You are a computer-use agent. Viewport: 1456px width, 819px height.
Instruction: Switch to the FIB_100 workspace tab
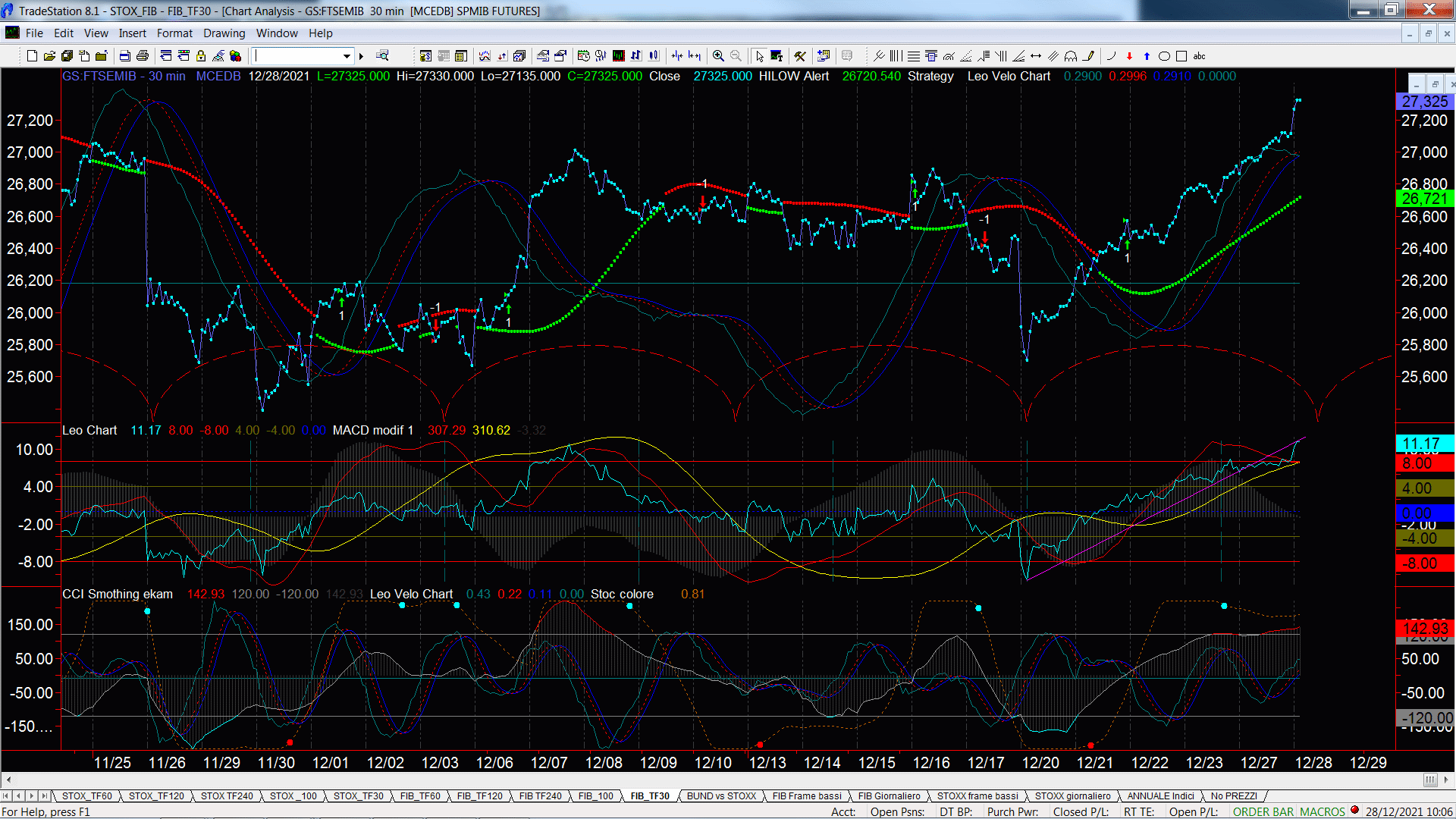(595, 796)
